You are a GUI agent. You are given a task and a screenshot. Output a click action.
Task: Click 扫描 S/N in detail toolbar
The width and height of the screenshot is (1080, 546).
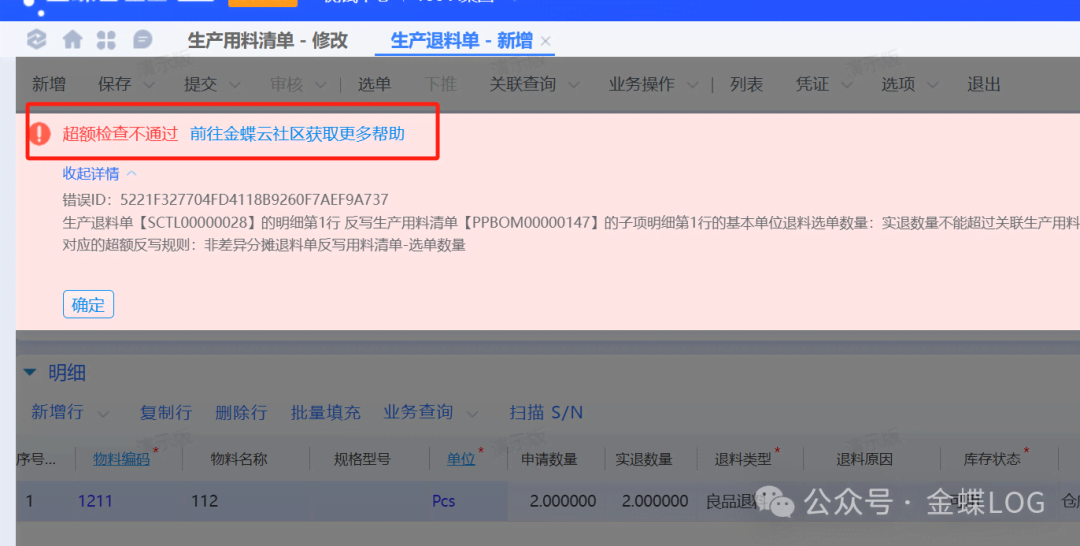pyautogui.click(x=545, y=412)
